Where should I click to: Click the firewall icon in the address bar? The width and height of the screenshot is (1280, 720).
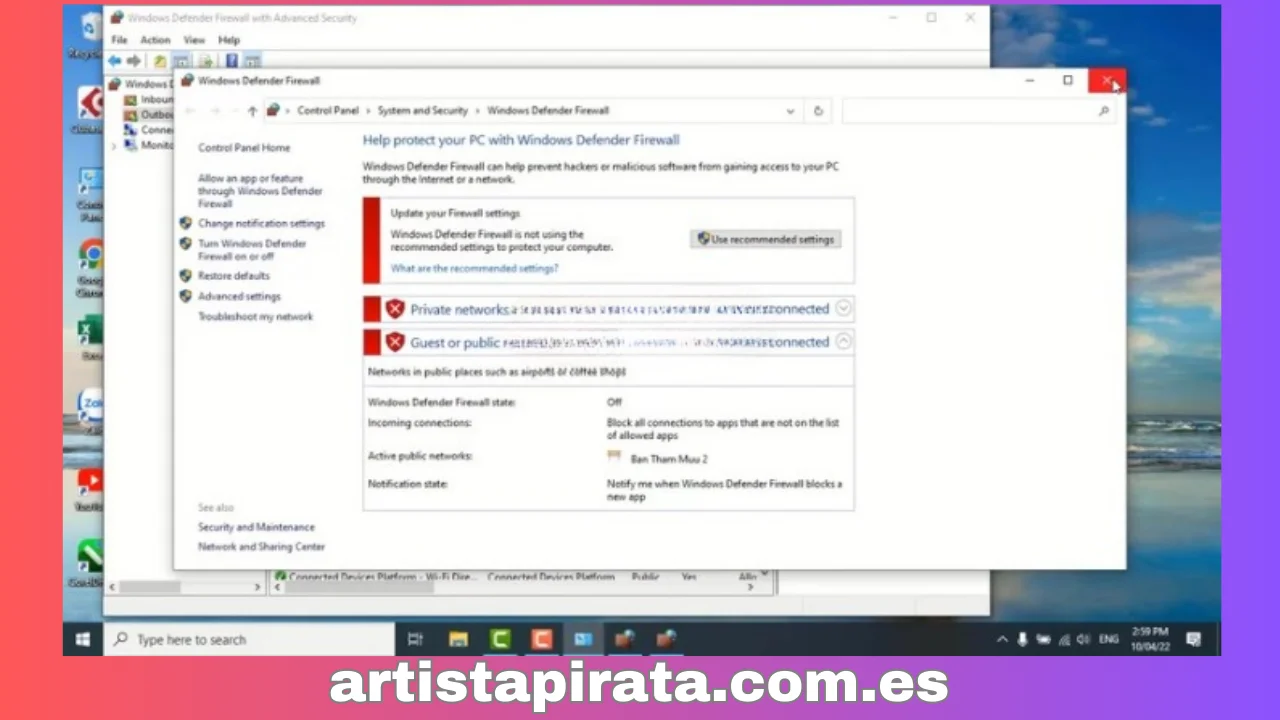(x=273, y=110)
